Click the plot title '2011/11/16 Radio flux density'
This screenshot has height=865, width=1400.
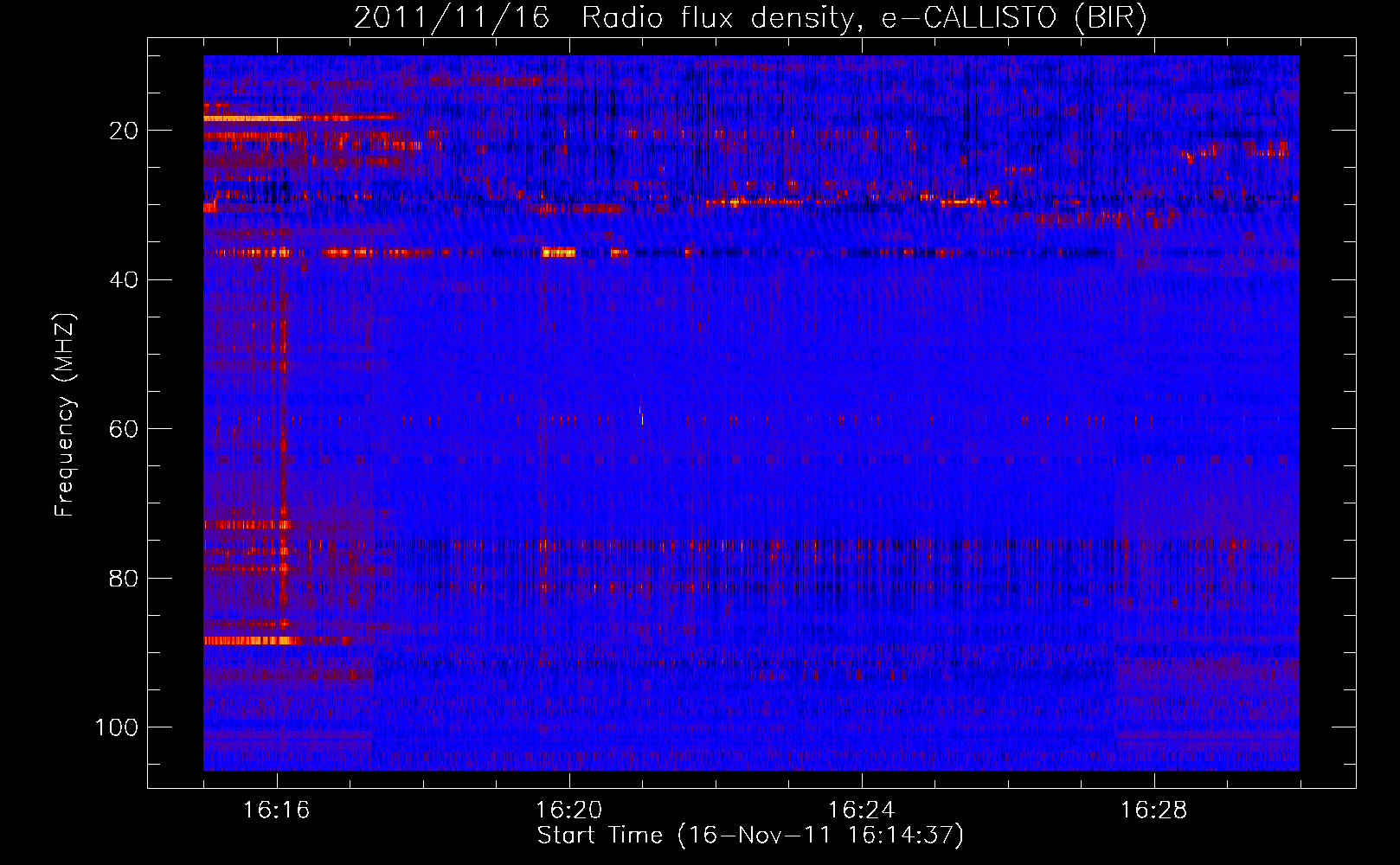(x=604, y=18)
